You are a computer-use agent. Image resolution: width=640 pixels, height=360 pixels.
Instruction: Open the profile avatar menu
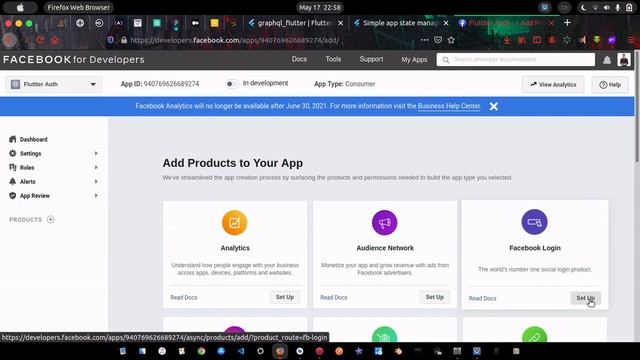pos(624,60)
